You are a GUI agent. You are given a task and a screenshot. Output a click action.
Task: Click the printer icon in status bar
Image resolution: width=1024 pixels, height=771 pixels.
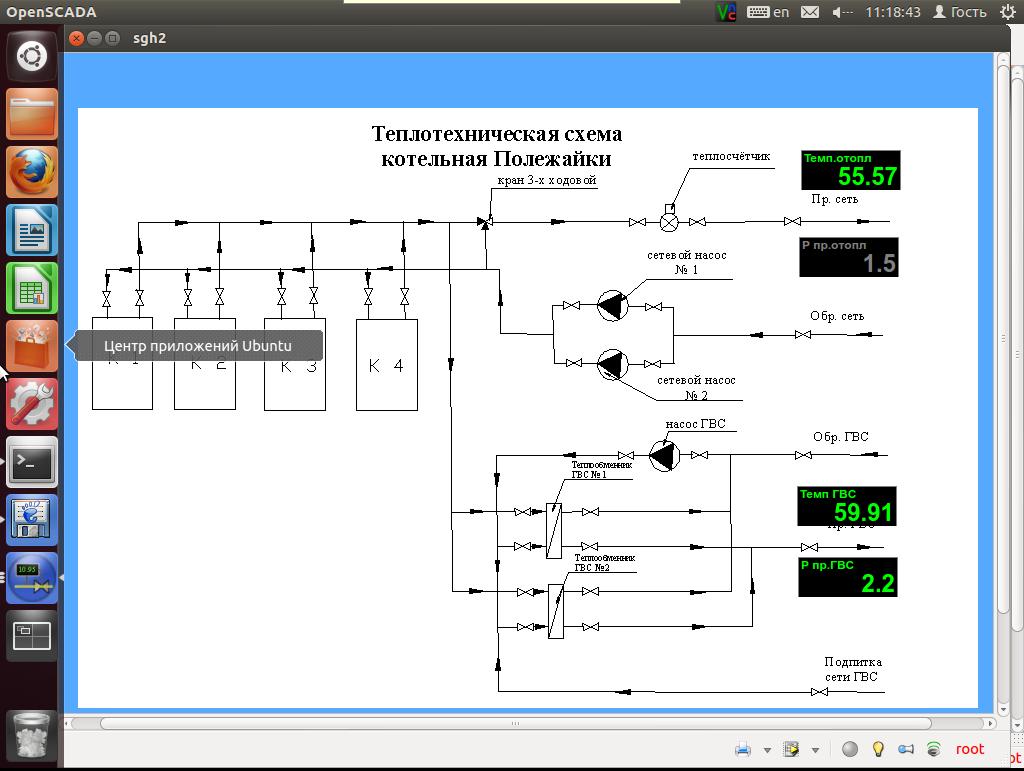point(743,749)
